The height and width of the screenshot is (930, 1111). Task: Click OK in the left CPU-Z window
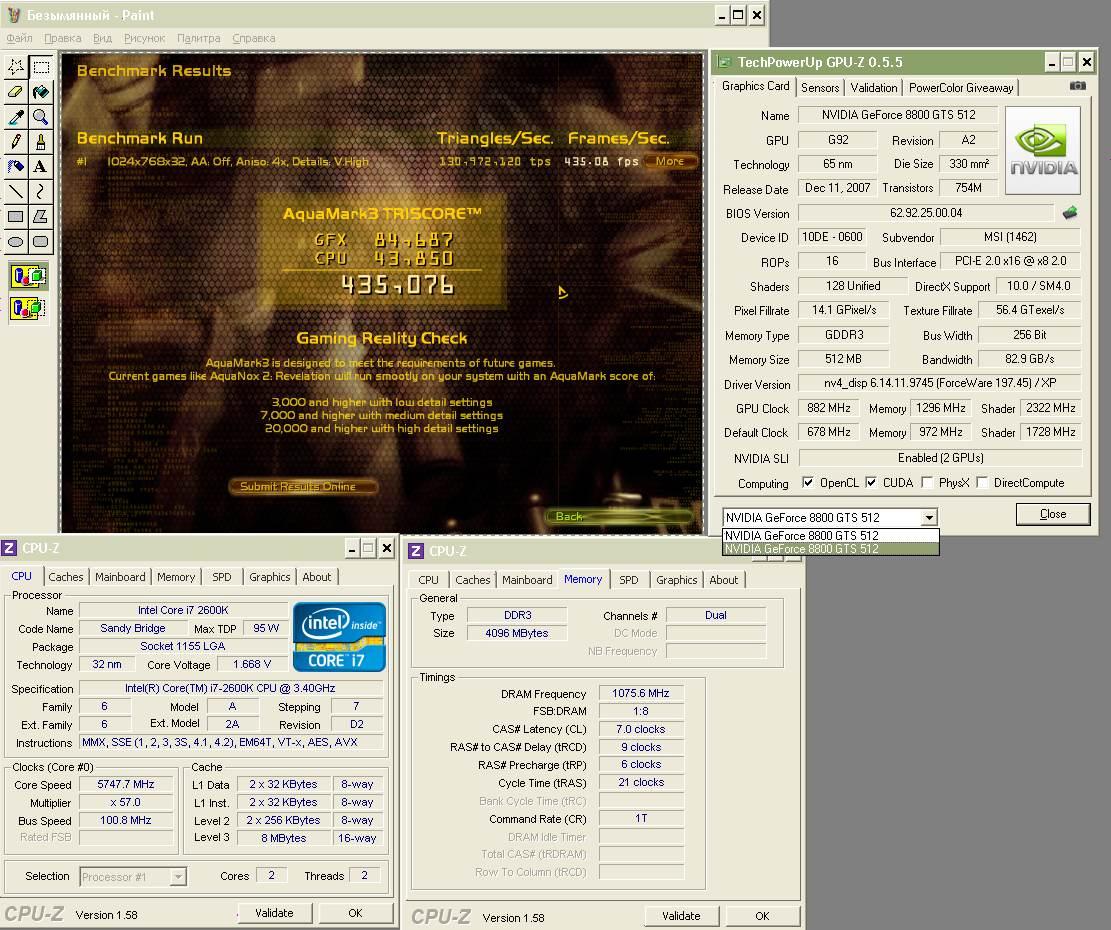coord(355,913)
